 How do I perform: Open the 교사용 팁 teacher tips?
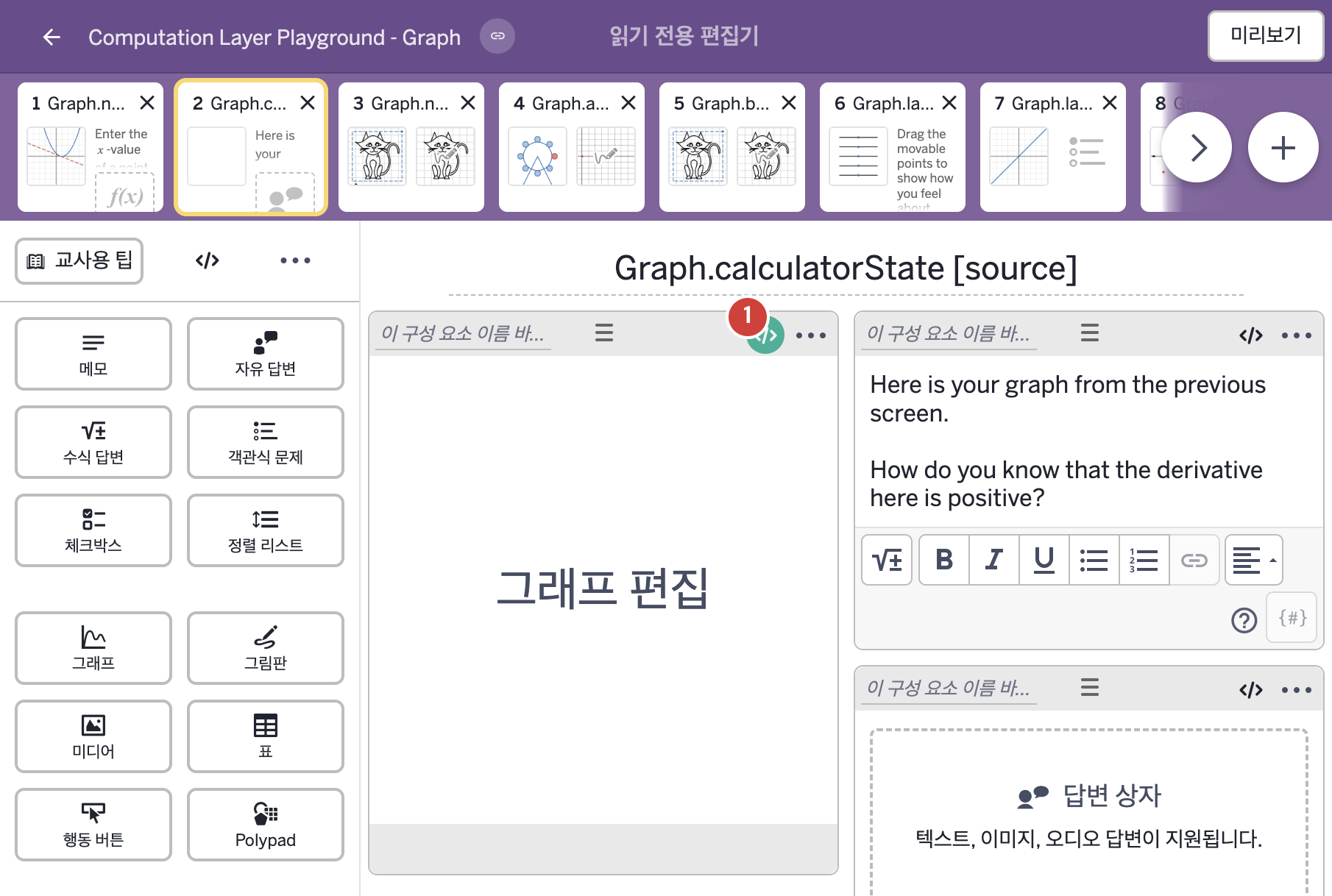79,260
